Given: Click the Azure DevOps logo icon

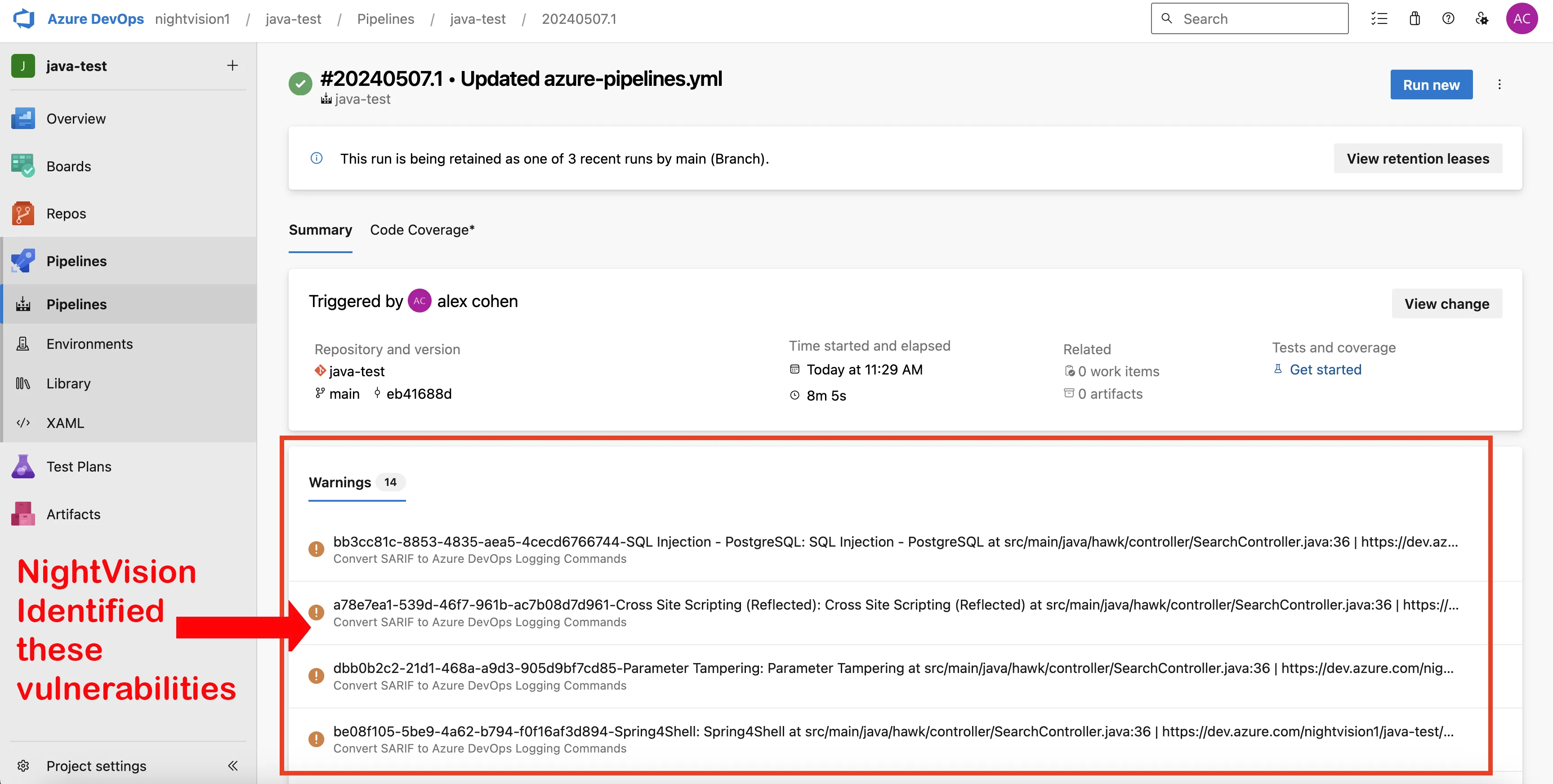Looking at the screenshot, I should coord(24,19).
